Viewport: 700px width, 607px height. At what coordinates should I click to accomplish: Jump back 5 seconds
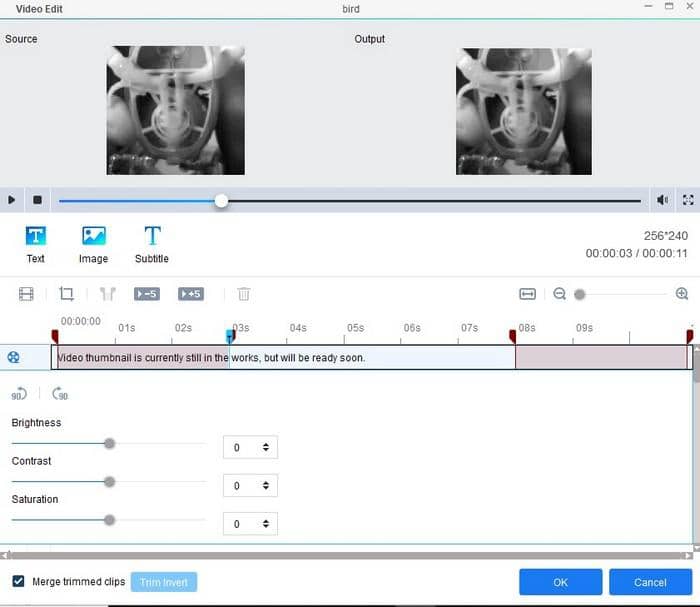click(147, 294)
